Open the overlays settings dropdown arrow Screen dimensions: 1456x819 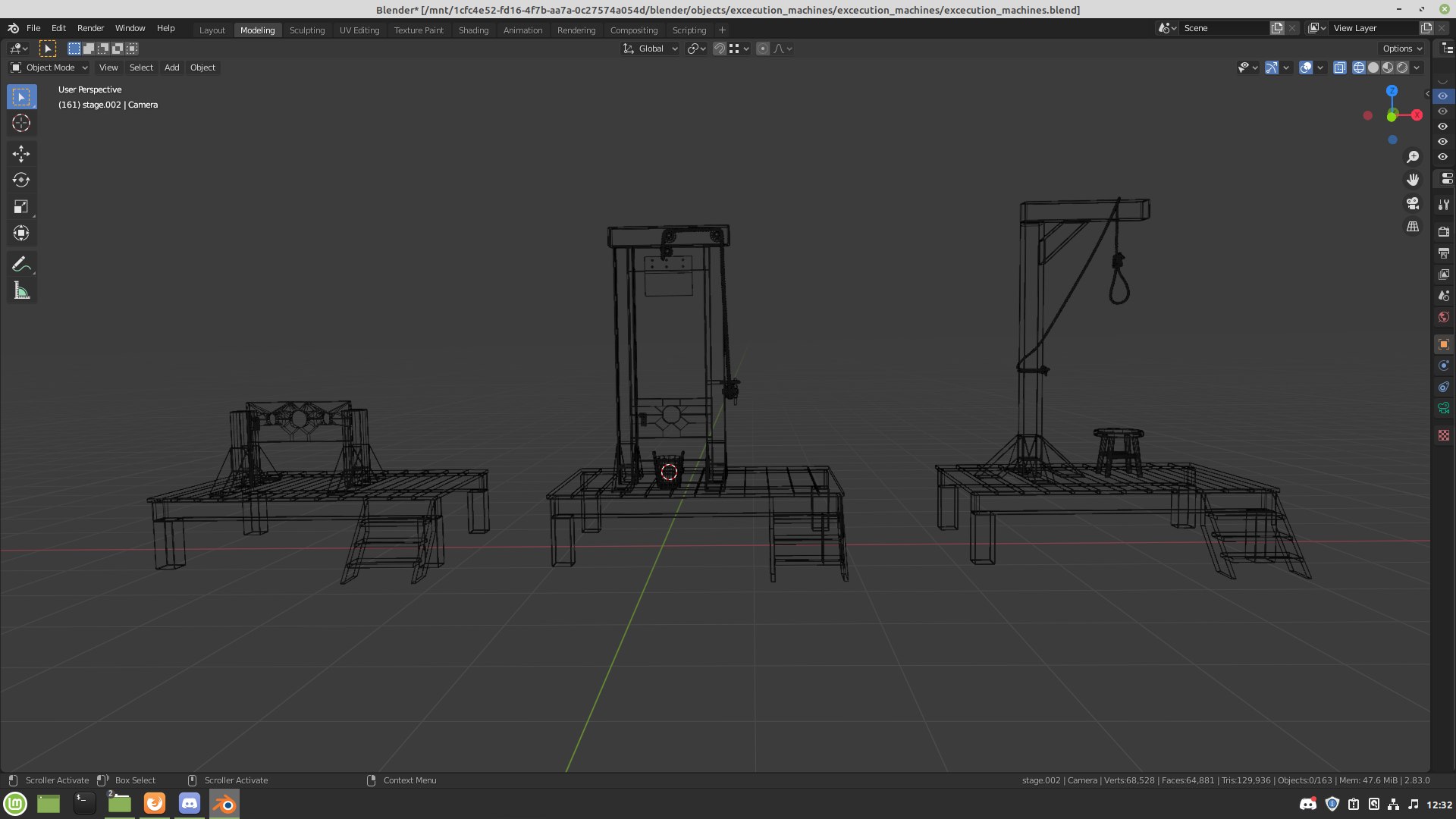click(x=1320, y=67)
